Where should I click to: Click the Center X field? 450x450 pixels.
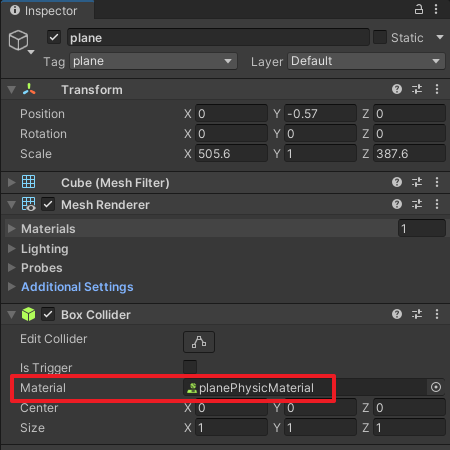pyautogui.click(x=231, y=407)
